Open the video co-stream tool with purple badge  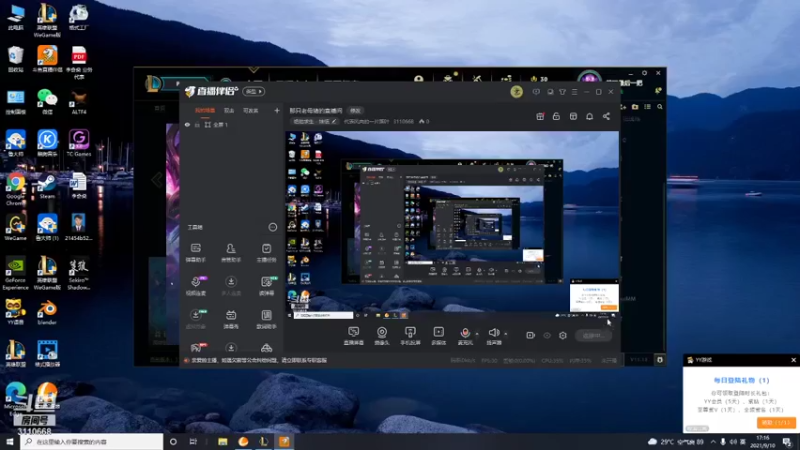(x=195, y=286)
